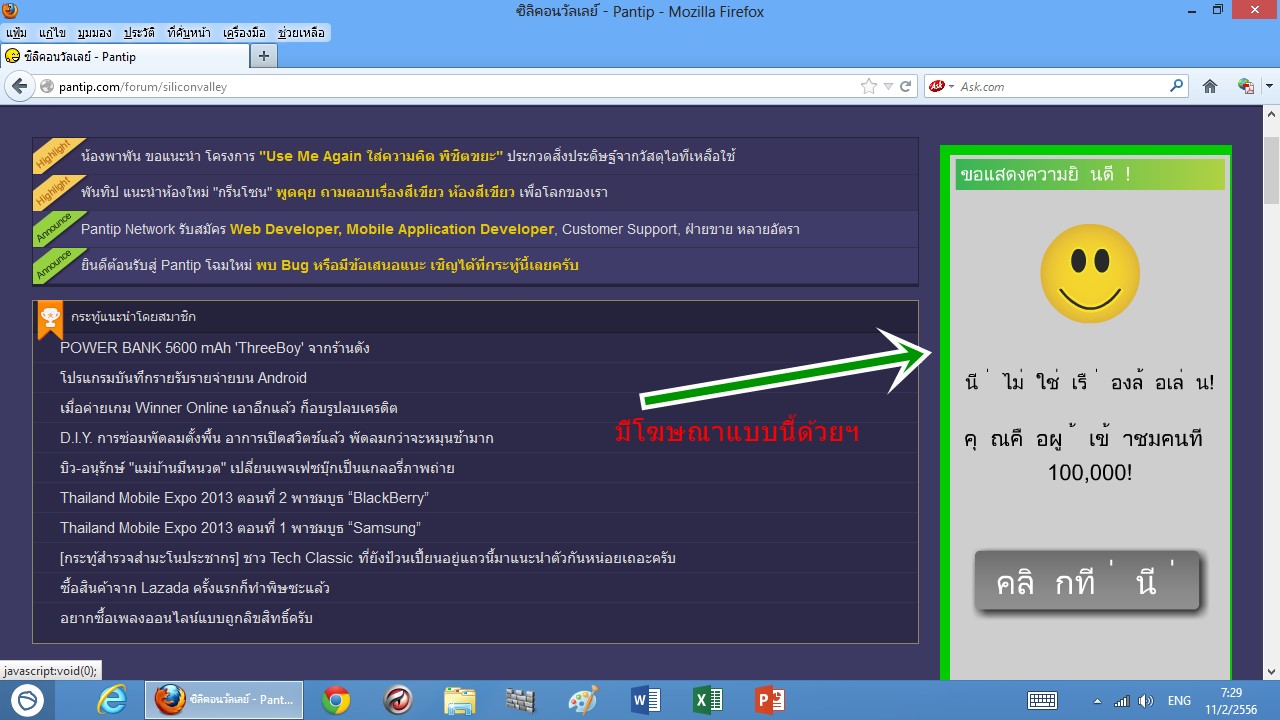
Task: Open Google Chrome from the taskbar
Action: click(336, 700)
